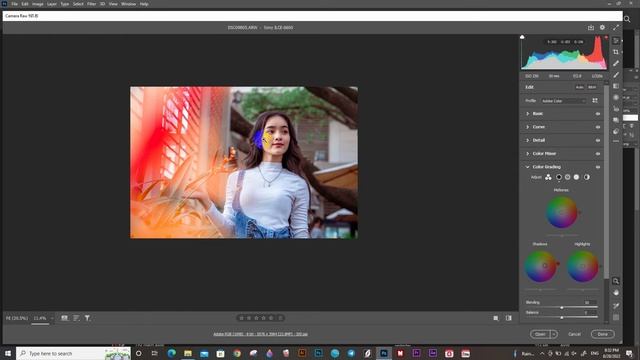Select Shadows-only color grading mode
This screenshot has width=640, height=360.
(559, 177)
